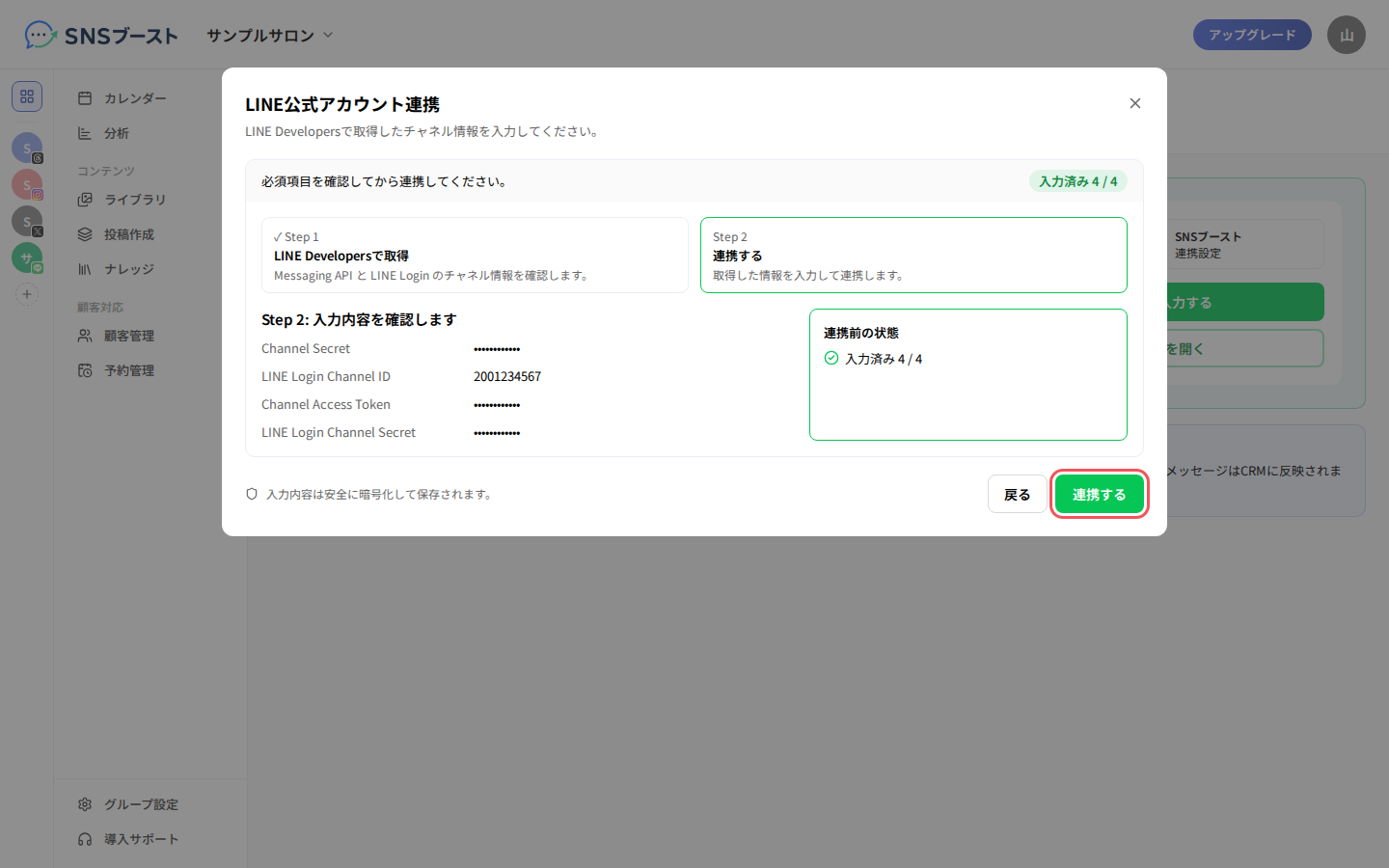The width and height of the screenshot is (1389, 868).
Task: Click the アップグレード button
Action: [x=1252, y=35]
